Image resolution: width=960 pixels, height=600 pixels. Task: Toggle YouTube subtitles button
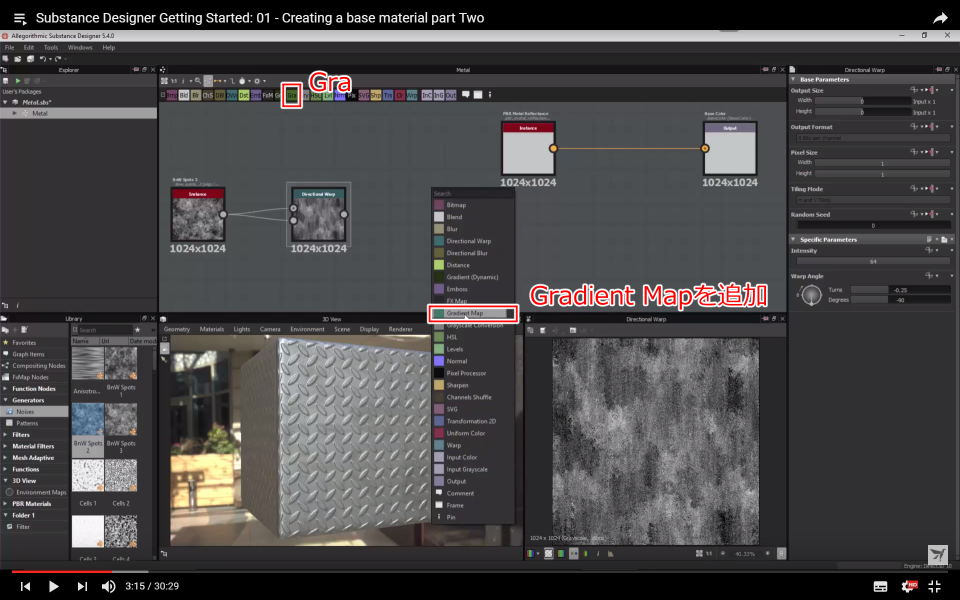(880, 587)
